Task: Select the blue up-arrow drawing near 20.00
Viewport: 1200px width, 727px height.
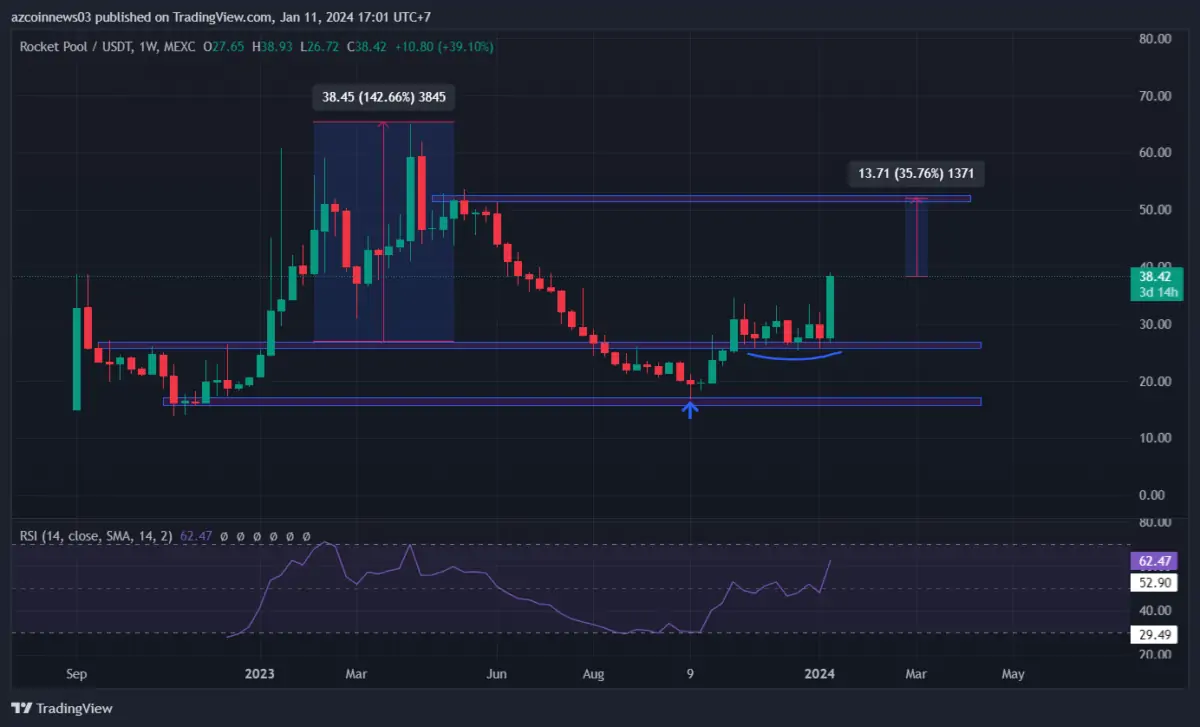Action: pyautogui.click(x=690, y=409)
